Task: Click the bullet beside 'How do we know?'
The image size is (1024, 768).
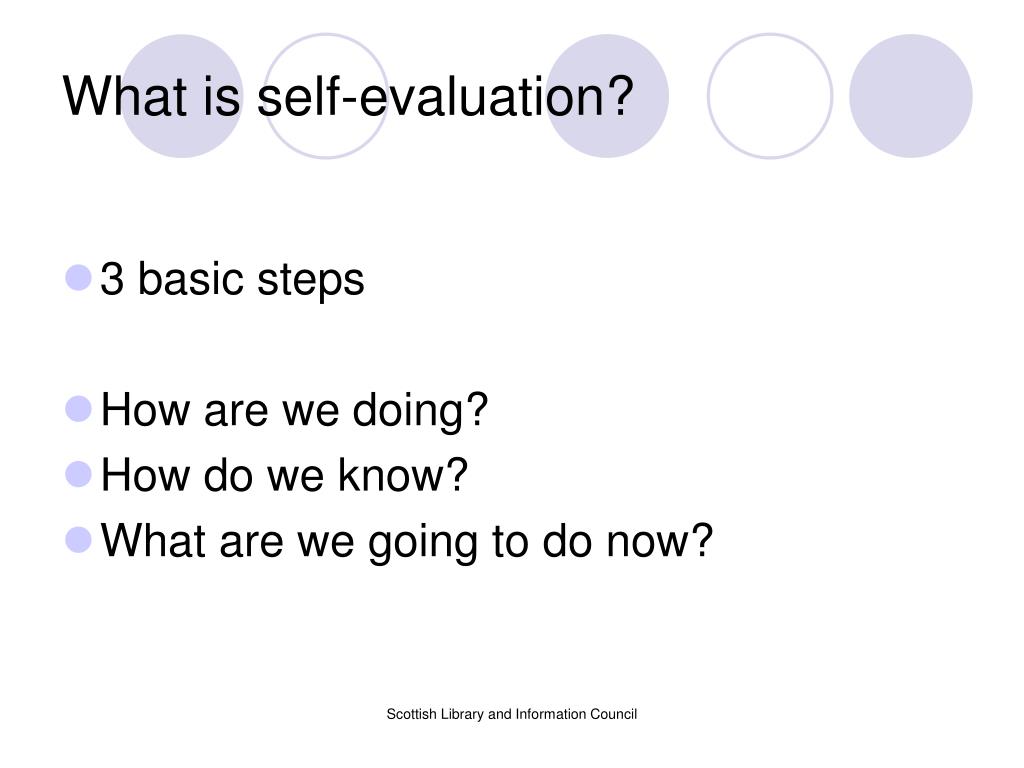Action: click(78, 474)
